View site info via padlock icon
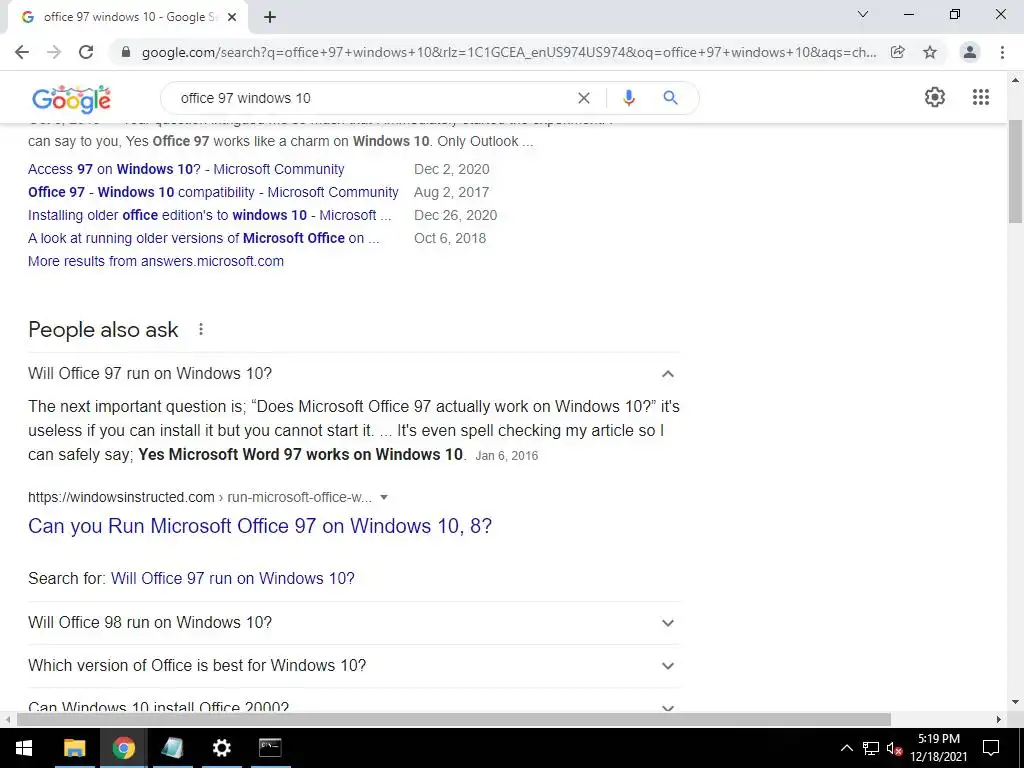Image resolution: width=1024 pixels, height=768 pixels. pos(126,52)
